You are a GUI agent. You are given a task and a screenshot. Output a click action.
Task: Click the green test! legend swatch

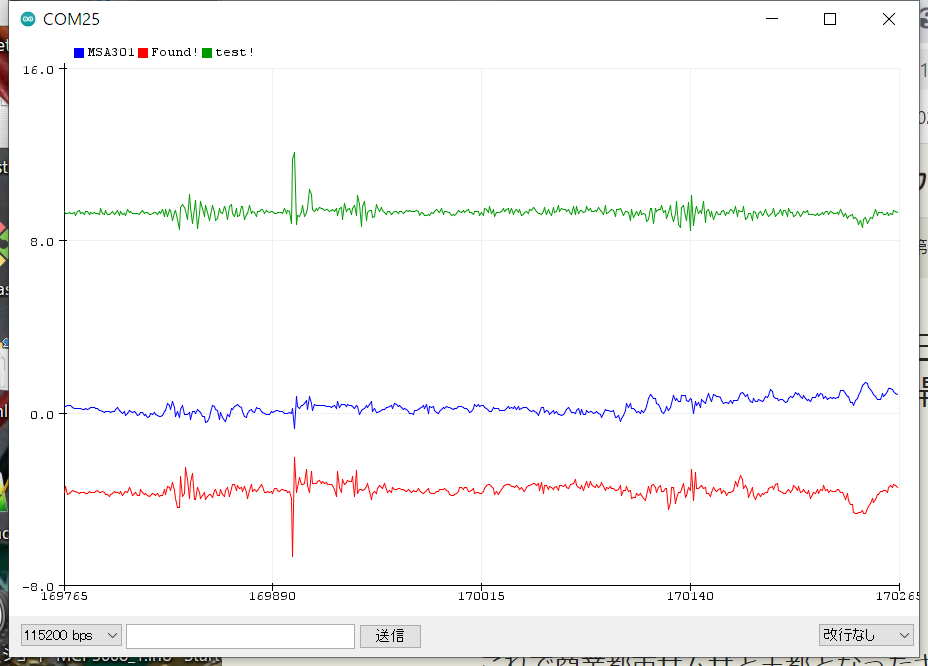[x=207, y=52]
